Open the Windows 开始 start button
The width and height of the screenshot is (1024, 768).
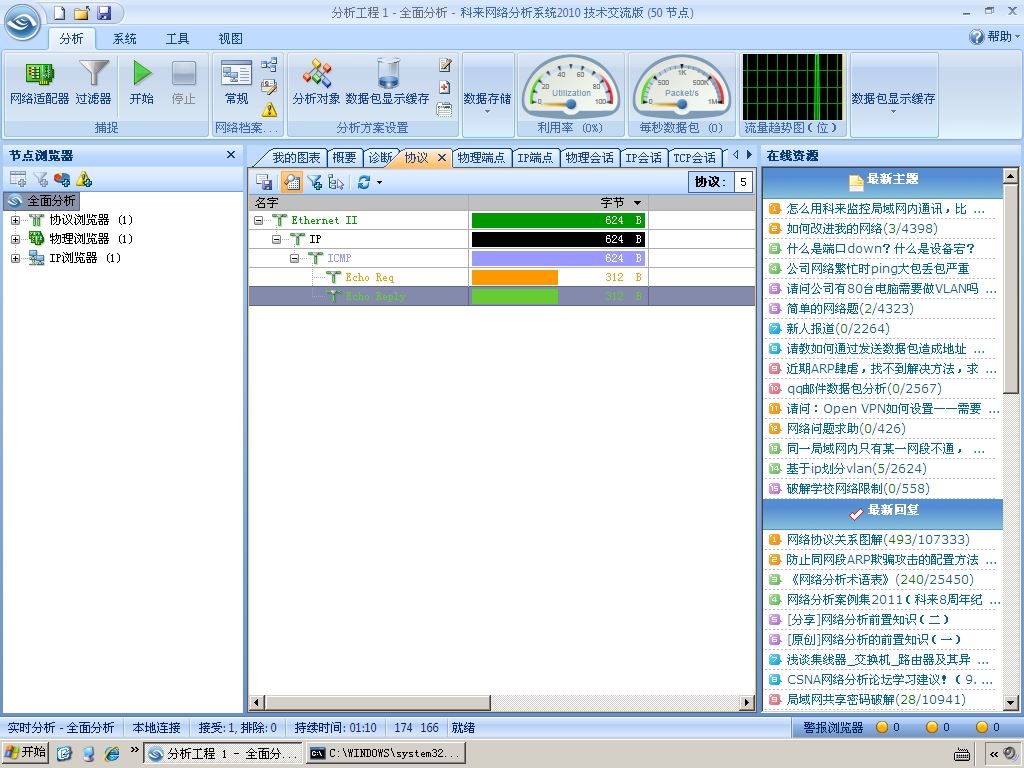25,752
